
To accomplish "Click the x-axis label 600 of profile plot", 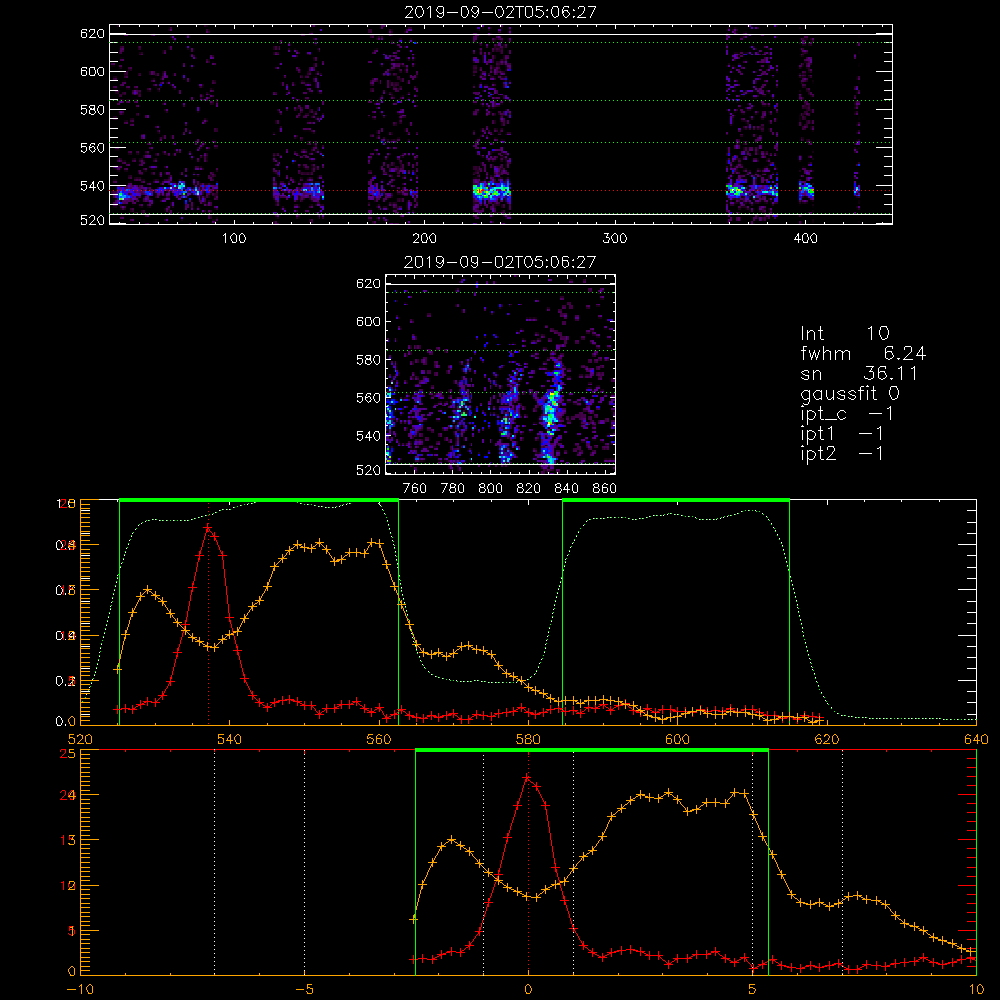I will 677,739.
